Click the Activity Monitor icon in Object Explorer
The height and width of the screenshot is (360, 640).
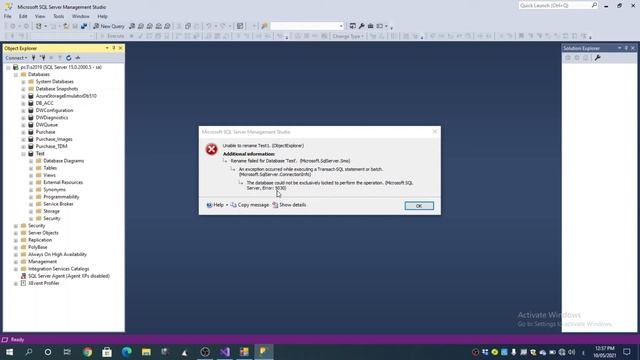tap(78, 58)
